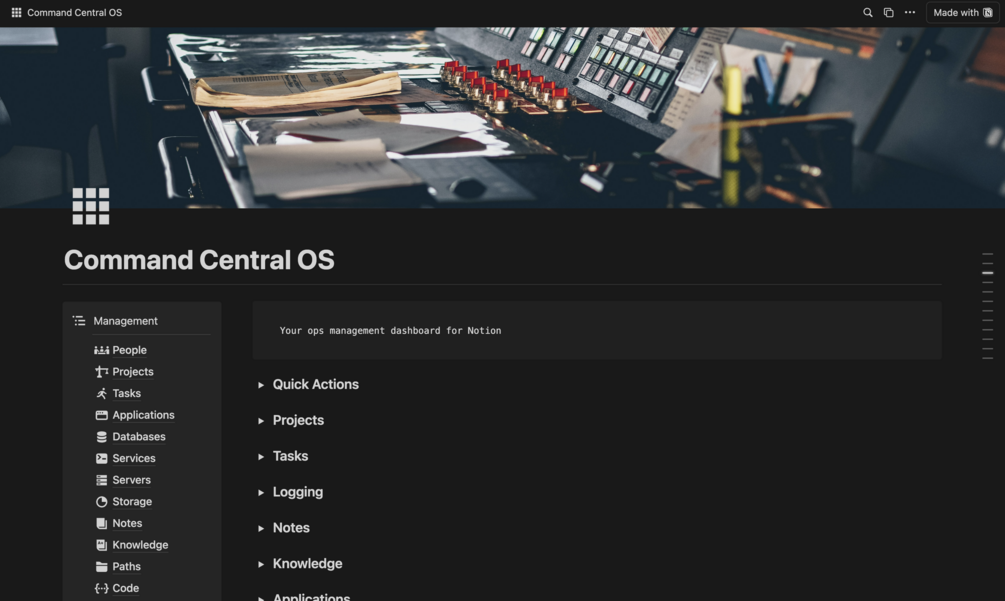Jump using the table of contents marker
This screenshot has width=1005, height=601.
[988, 273]
